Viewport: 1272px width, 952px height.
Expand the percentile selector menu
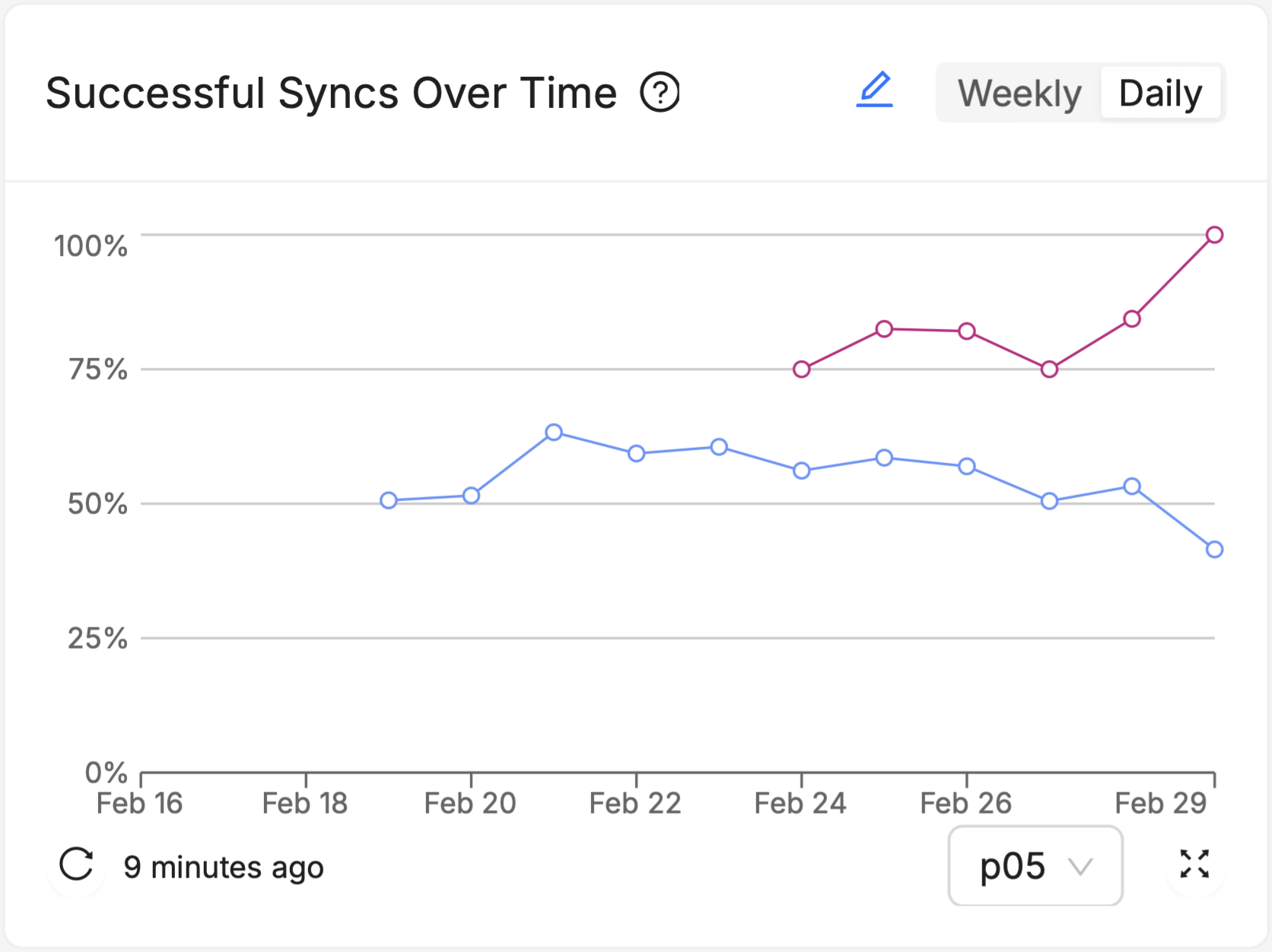click(1035, 865)
